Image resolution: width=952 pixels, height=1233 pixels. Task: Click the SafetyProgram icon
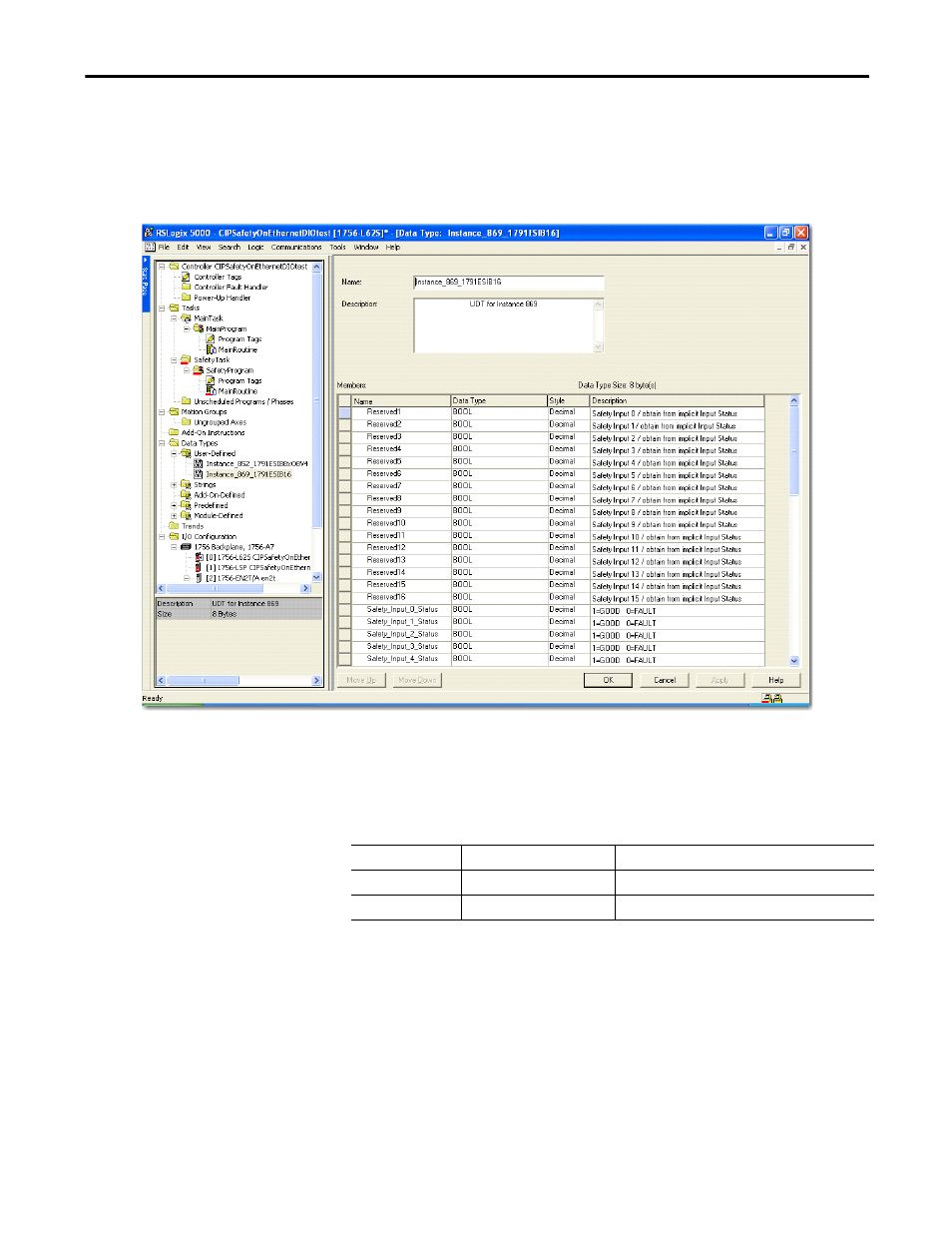tap(199, 370)
